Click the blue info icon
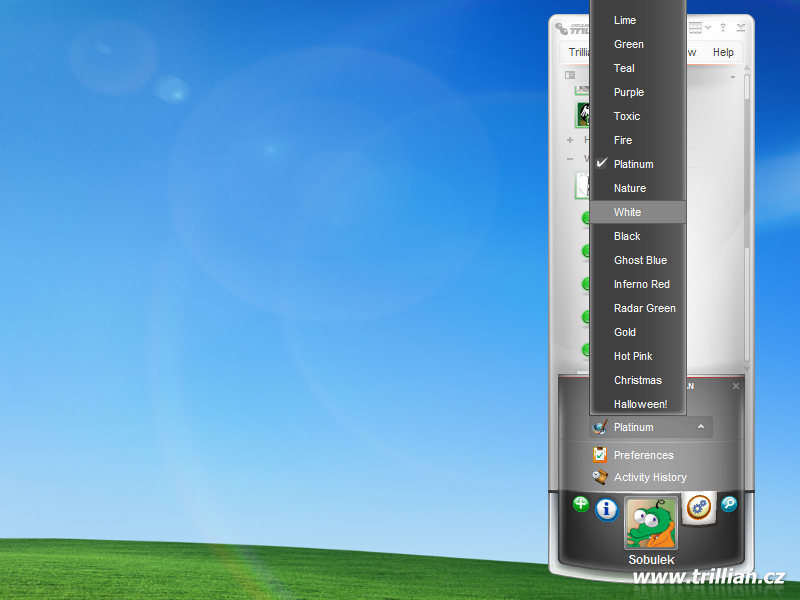Viewport: 800px width, 600px height. click(x=607, y=509)
